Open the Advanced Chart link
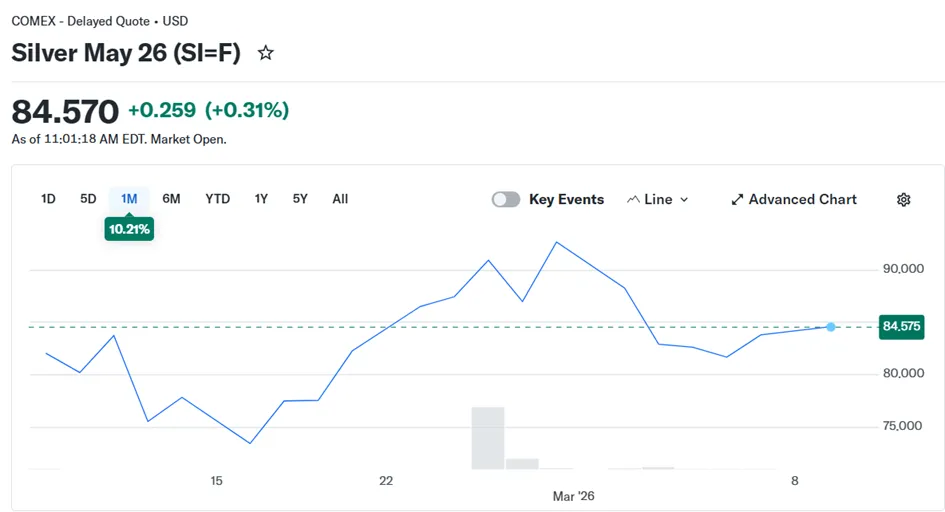 point(802,200)
